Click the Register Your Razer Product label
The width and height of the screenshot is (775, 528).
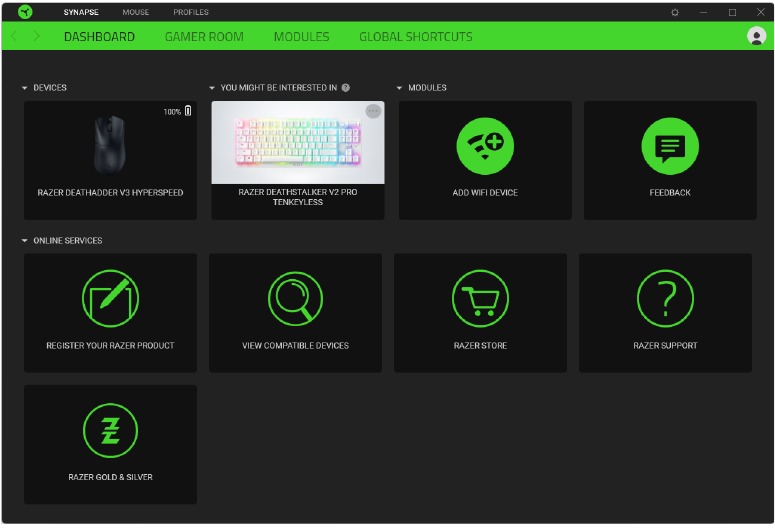click(110, 346)
